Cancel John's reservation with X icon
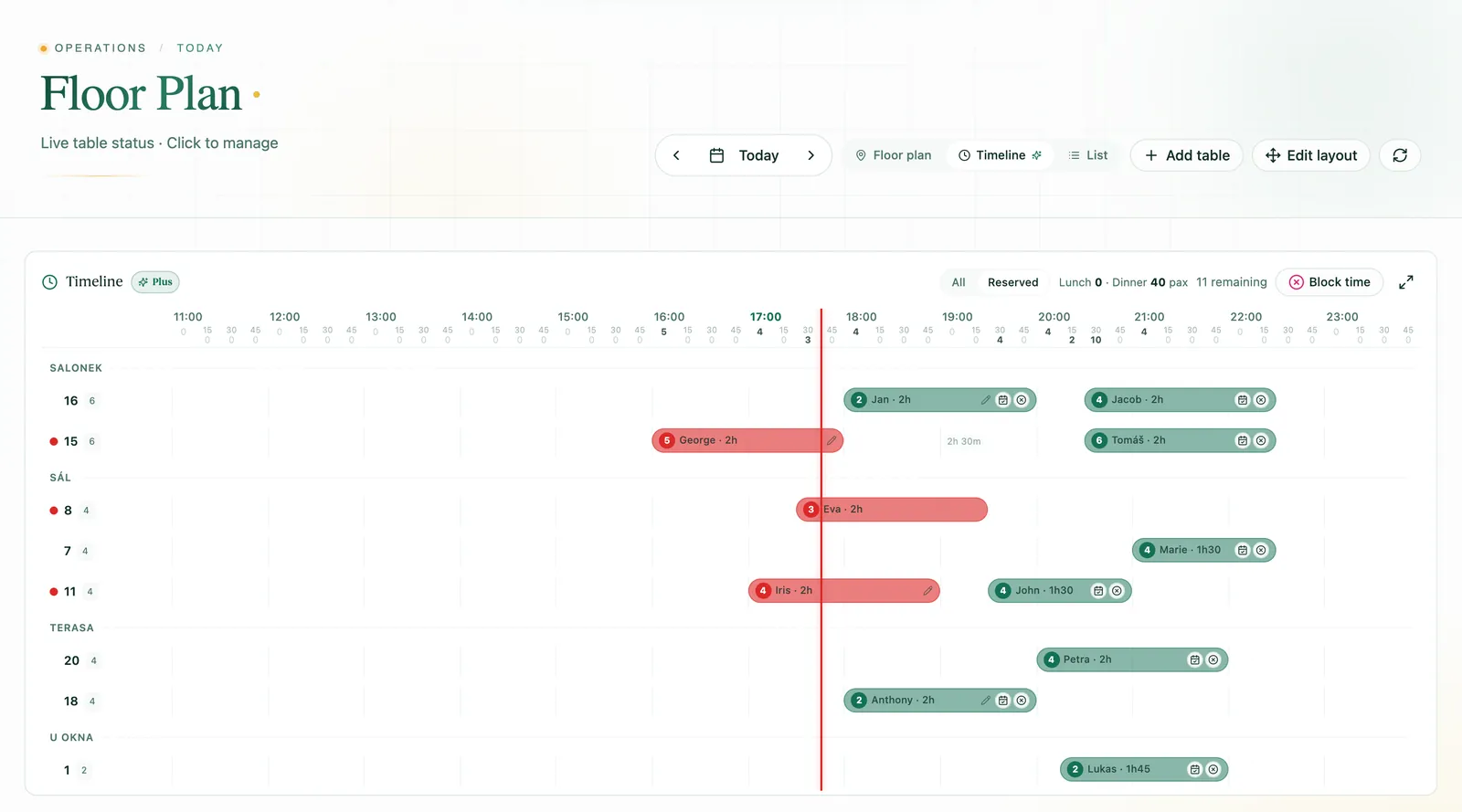Screen dimensions: 1462x812 click(x=1117, y=591)
